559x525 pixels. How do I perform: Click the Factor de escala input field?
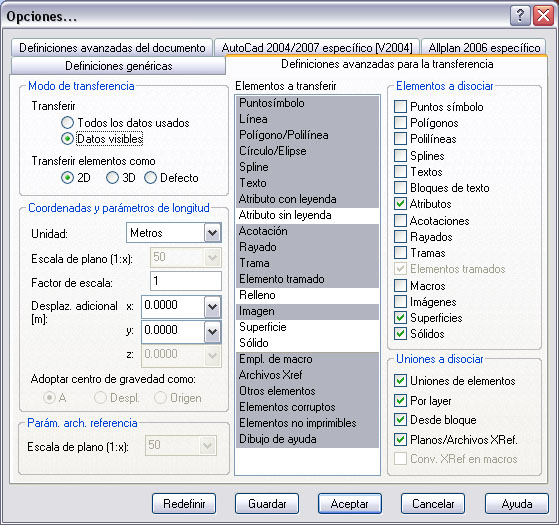(x=186, y=281)
